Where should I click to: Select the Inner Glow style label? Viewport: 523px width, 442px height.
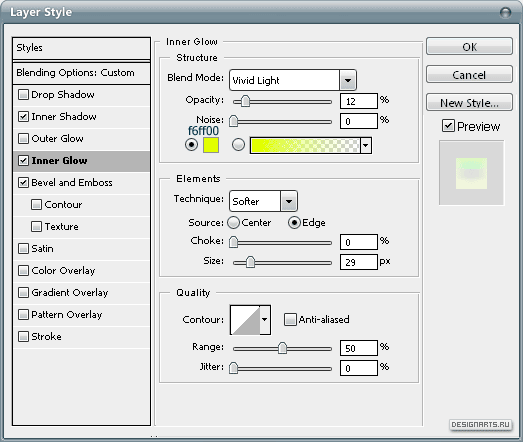59,161
